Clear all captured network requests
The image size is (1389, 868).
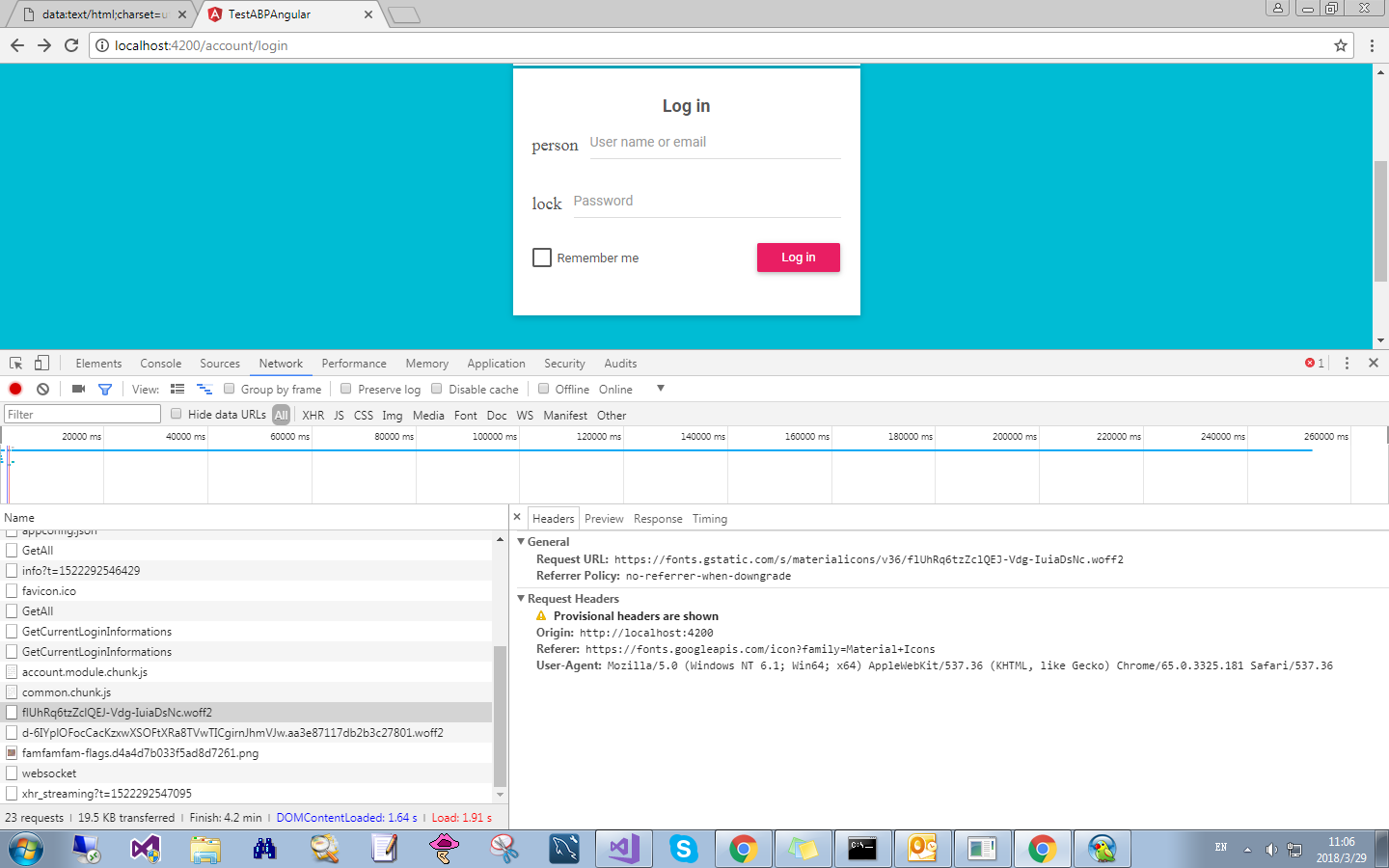coord(41,389)
